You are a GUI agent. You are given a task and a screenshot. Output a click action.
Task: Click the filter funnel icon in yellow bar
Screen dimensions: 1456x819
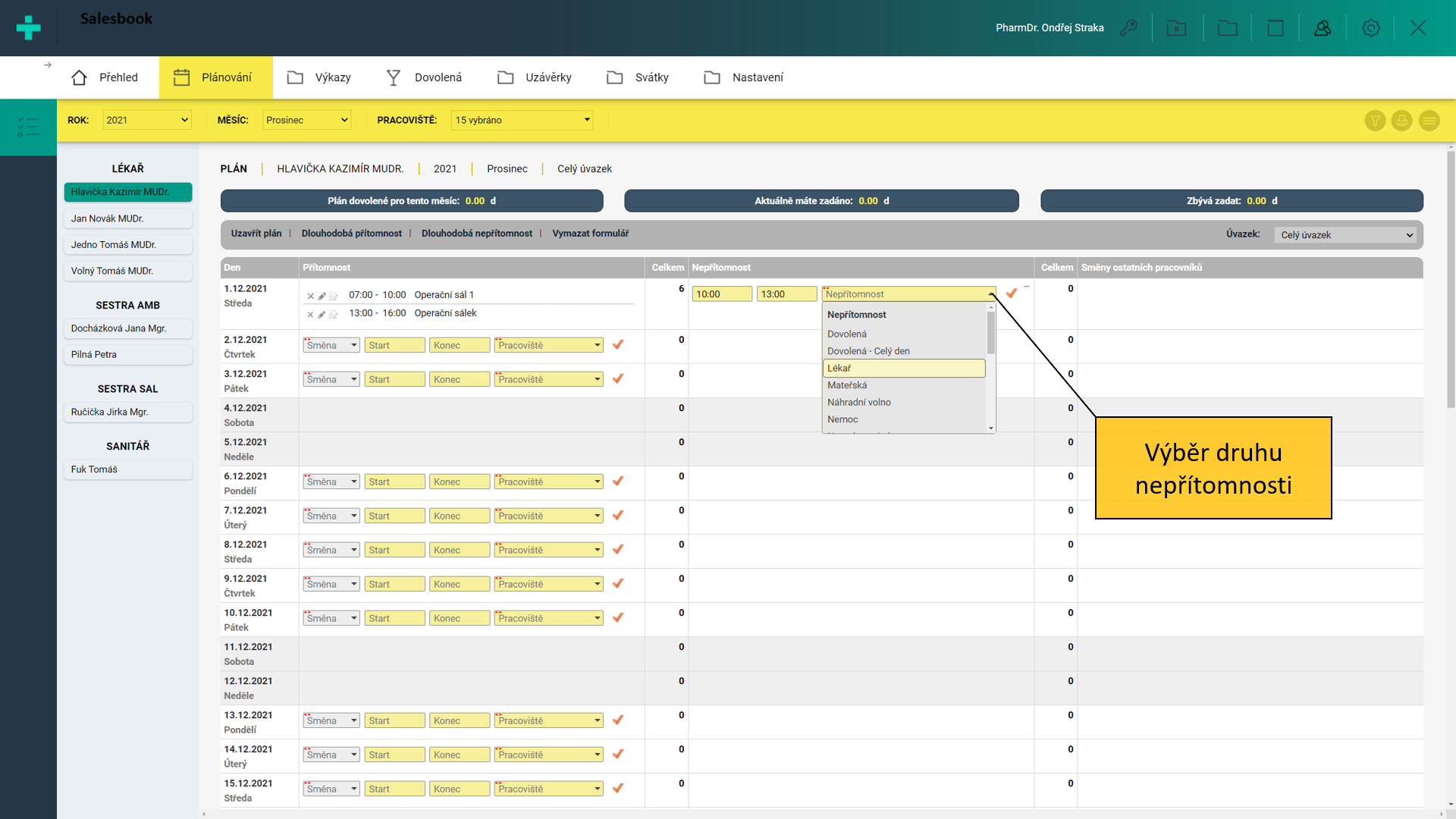coord(1375,121)
